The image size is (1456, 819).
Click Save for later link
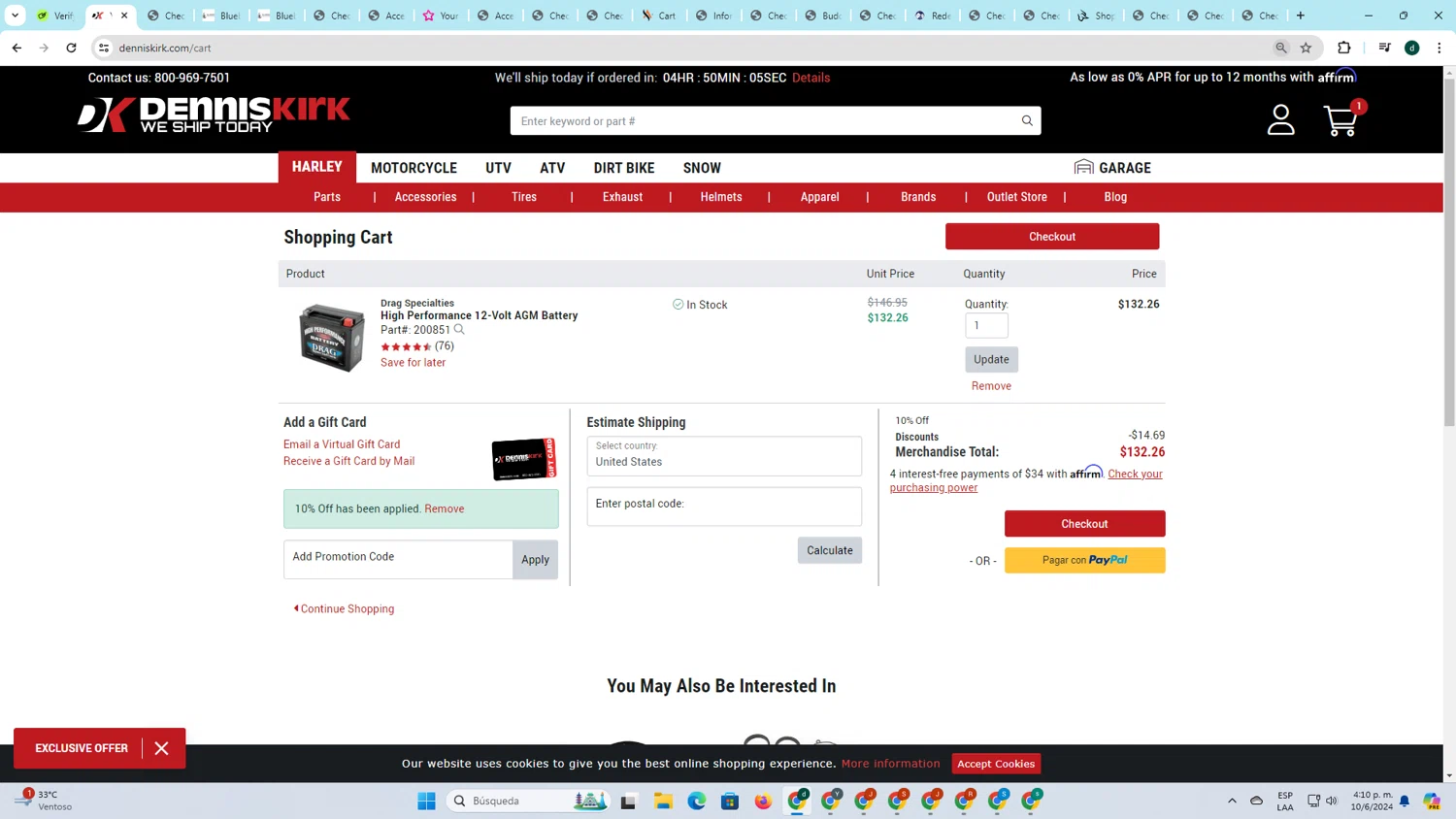pos(413,363)
